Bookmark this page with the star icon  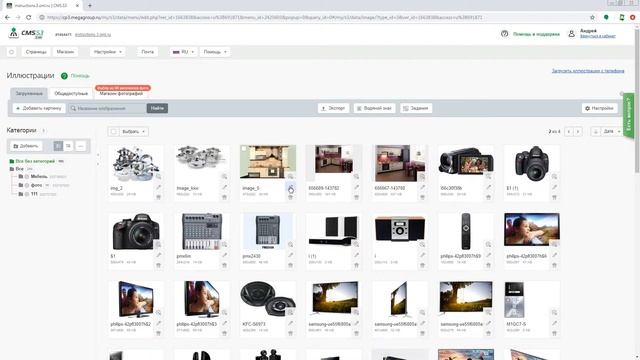point(592,18)
